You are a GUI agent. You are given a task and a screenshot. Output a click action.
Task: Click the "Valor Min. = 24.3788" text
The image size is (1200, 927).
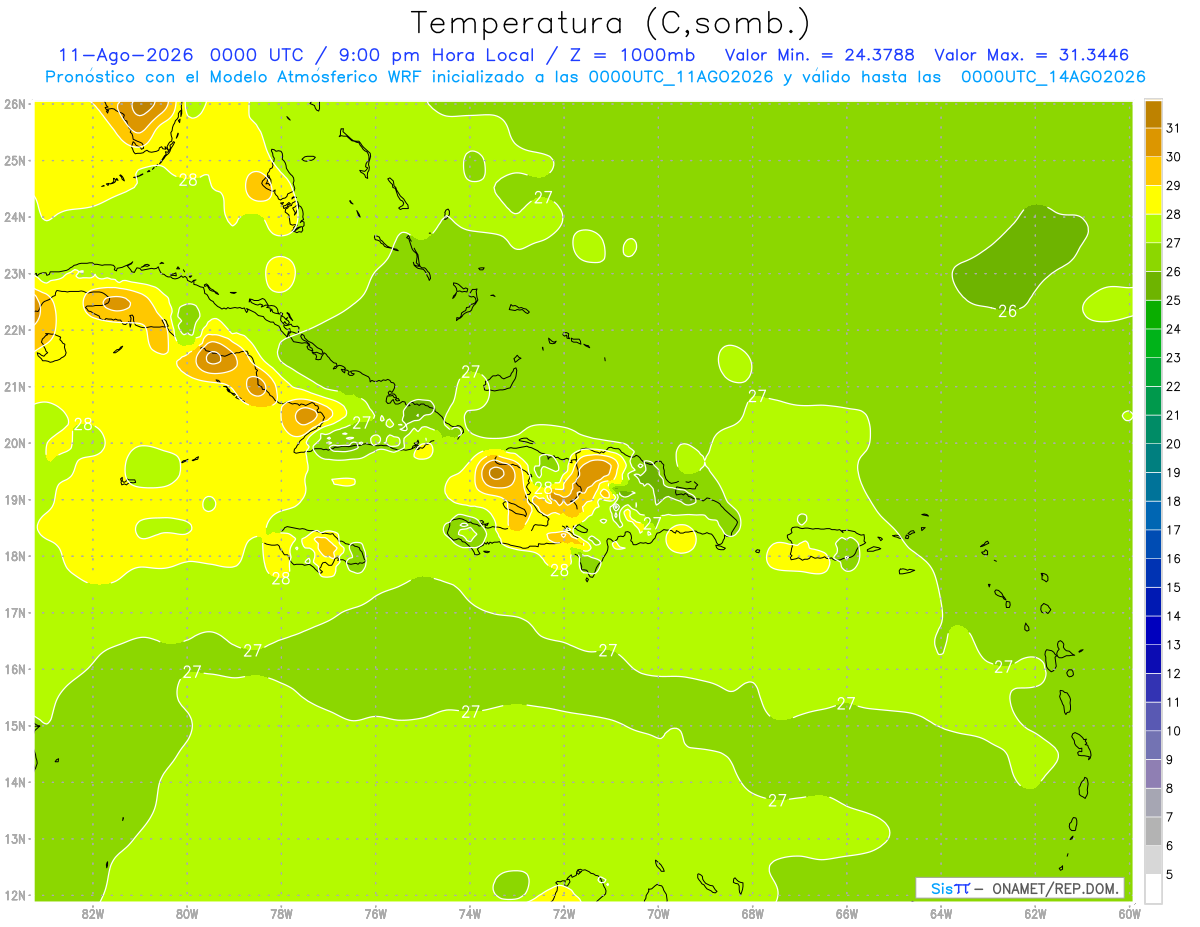819,55
